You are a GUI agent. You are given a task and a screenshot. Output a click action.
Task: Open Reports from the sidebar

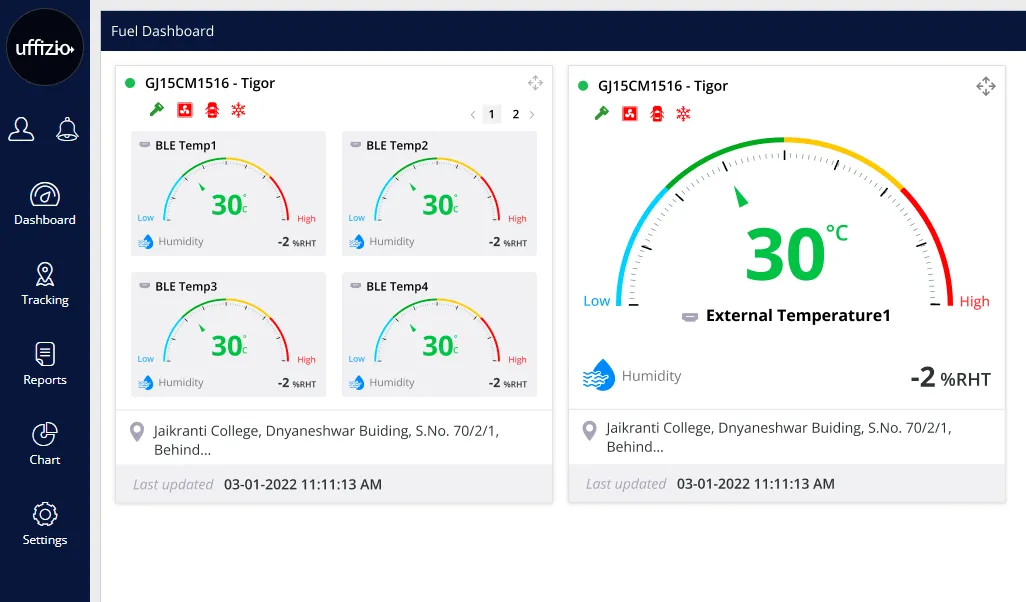pos(44,353)
